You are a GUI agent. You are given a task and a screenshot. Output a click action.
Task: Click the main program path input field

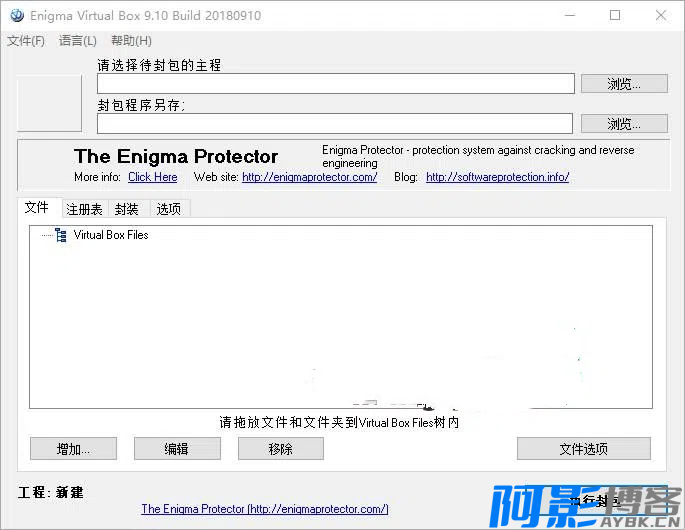[x=336, y=83]
